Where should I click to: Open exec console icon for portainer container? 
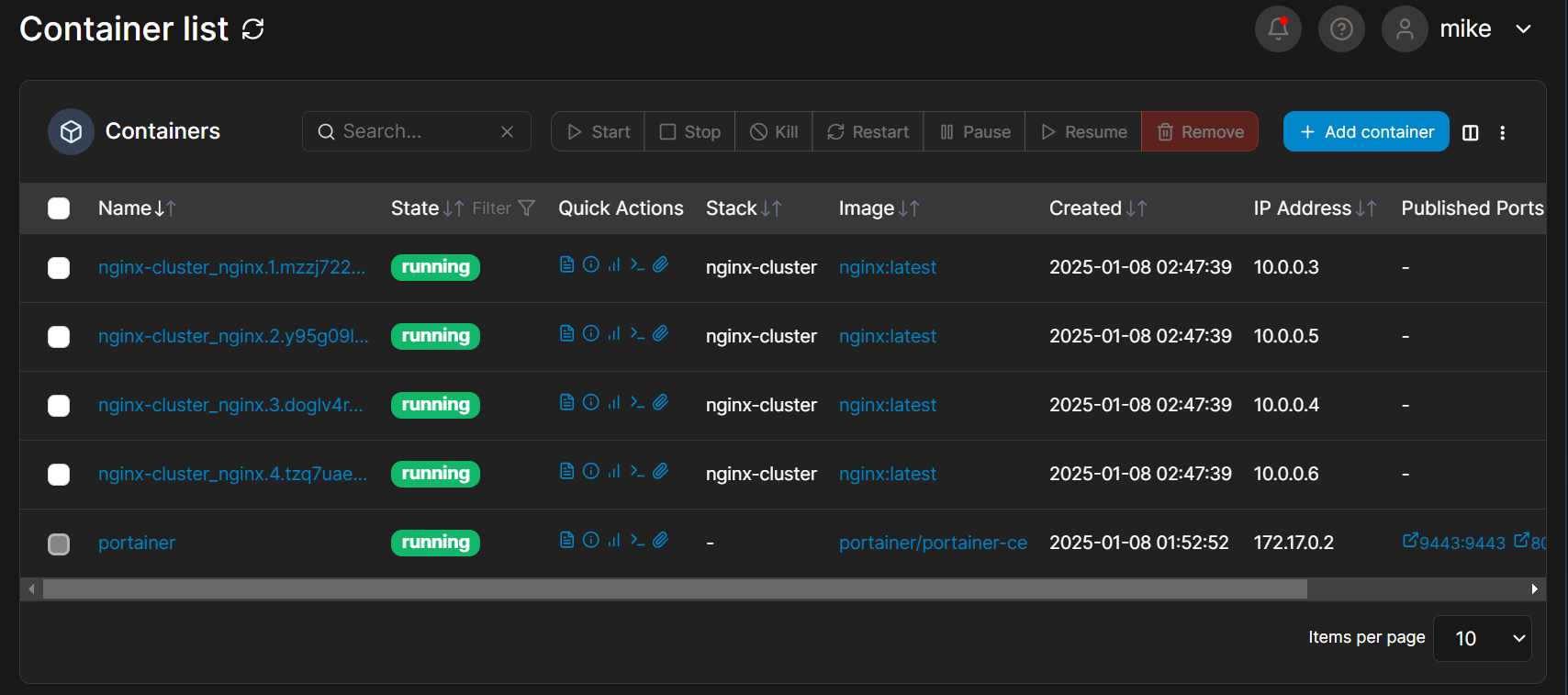[637, 540]
